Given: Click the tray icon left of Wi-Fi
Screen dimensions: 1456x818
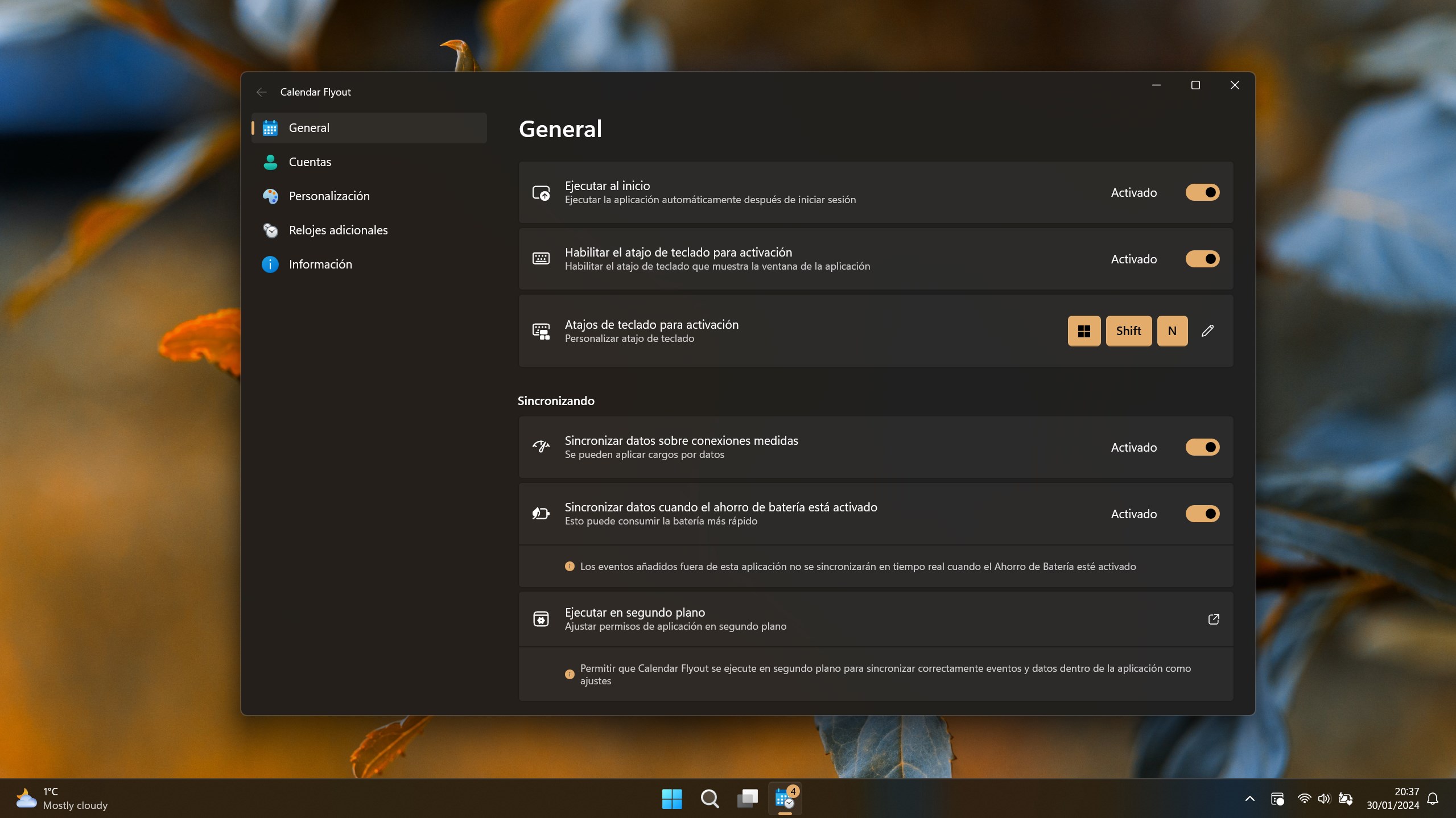Looking at the screenshot, I should pos(1277,799).
